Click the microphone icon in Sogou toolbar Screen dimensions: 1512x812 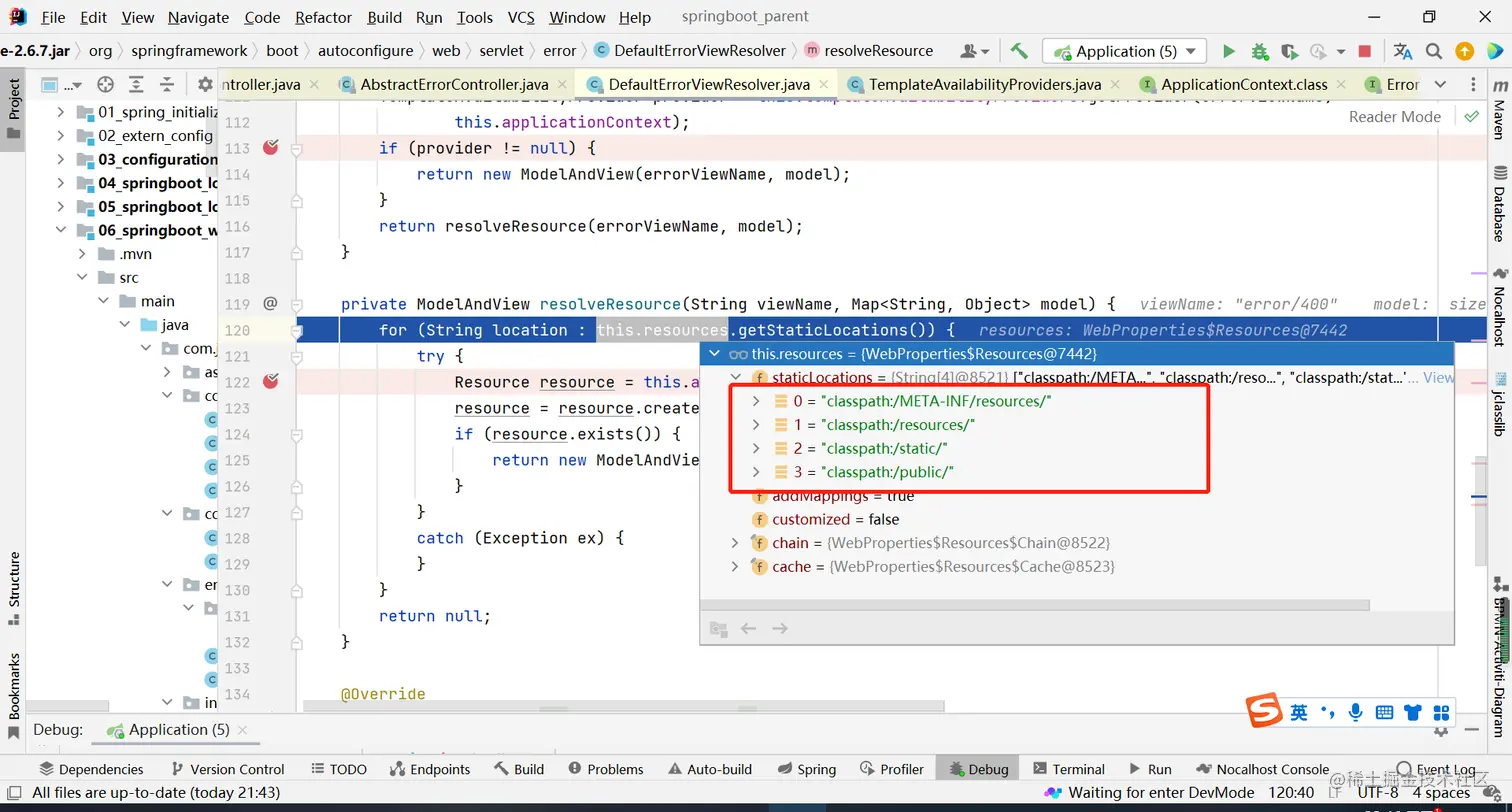[x=1355, y=712]
